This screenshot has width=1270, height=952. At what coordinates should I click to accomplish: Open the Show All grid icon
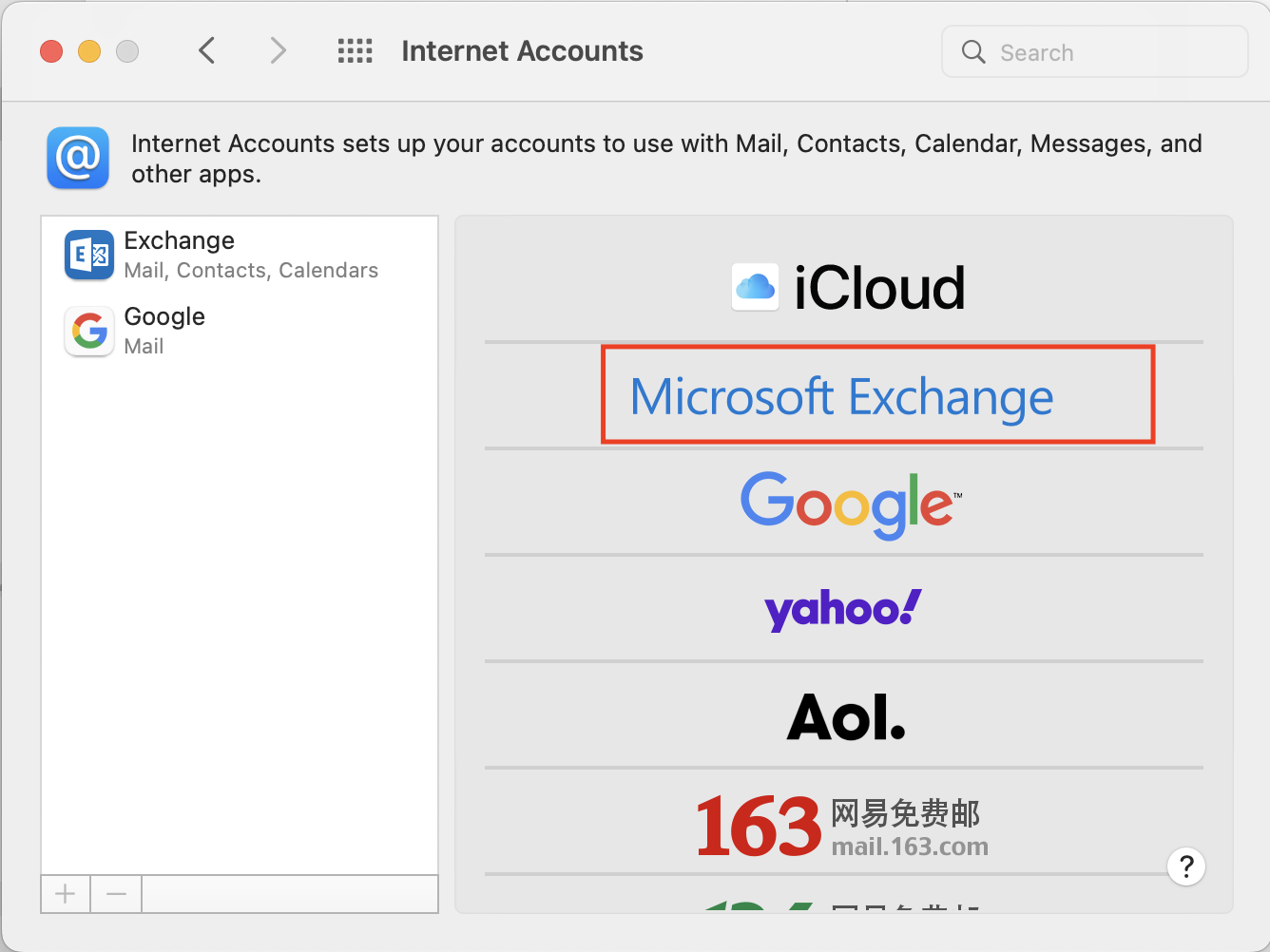point(355,51)
